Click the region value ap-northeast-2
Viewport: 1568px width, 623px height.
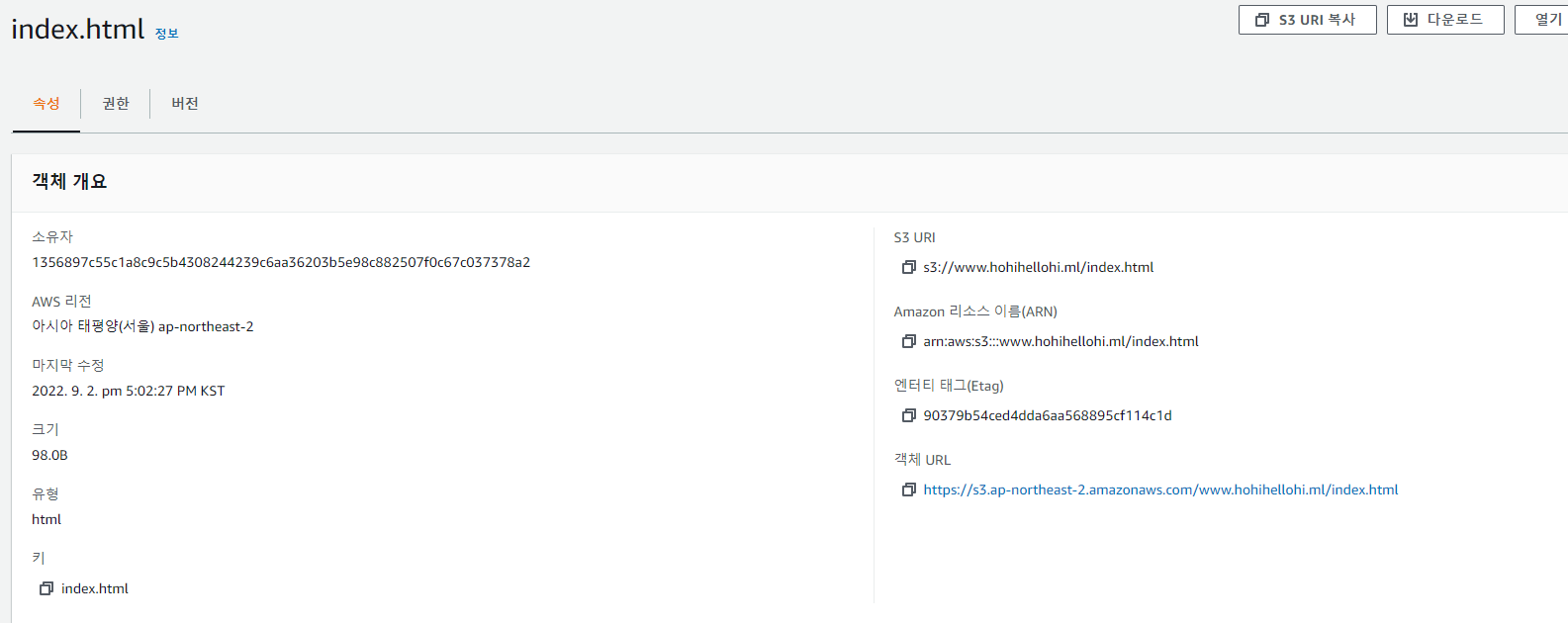206,326
